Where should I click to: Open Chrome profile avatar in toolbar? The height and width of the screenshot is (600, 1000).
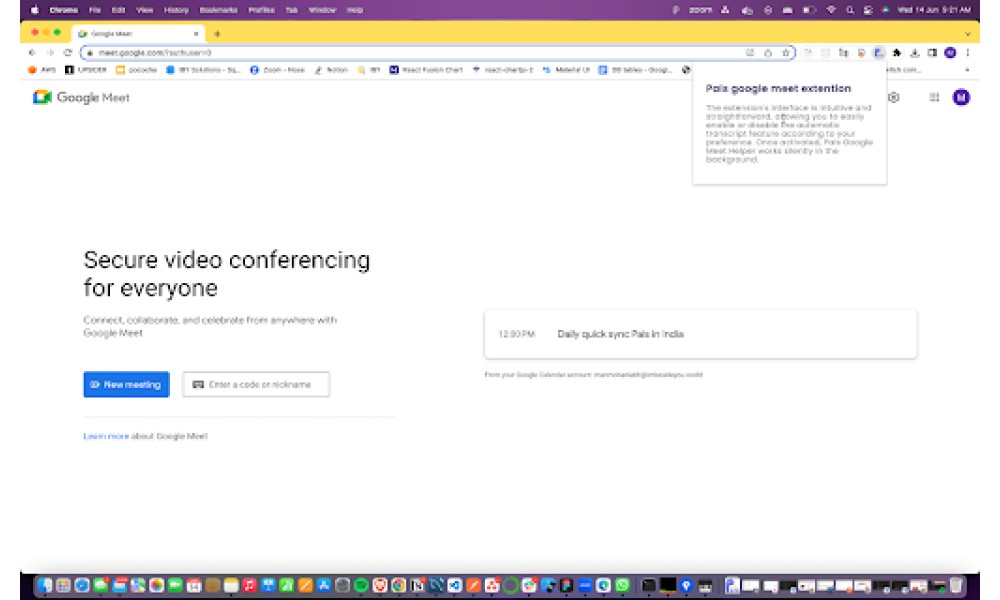(950, 53)
